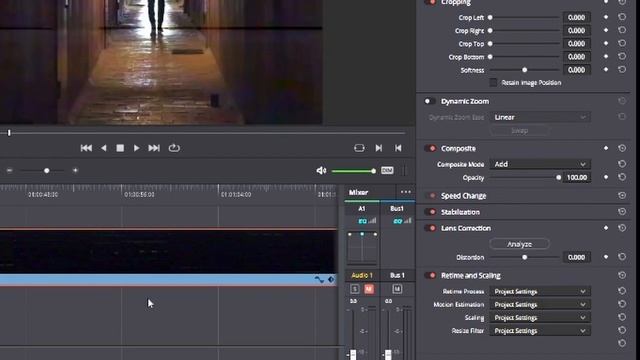Mute the speaker volume icon
640x360 pixels.
(x=321, y=171)
